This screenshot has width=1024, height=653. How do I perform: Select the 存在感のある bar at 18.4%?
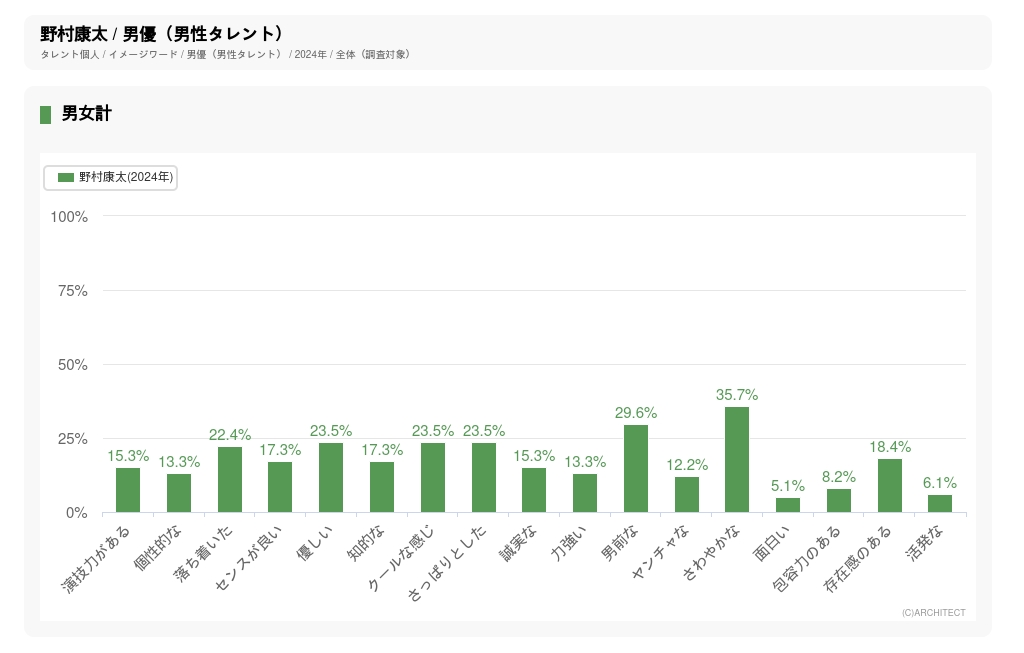[x=890, y=486]
